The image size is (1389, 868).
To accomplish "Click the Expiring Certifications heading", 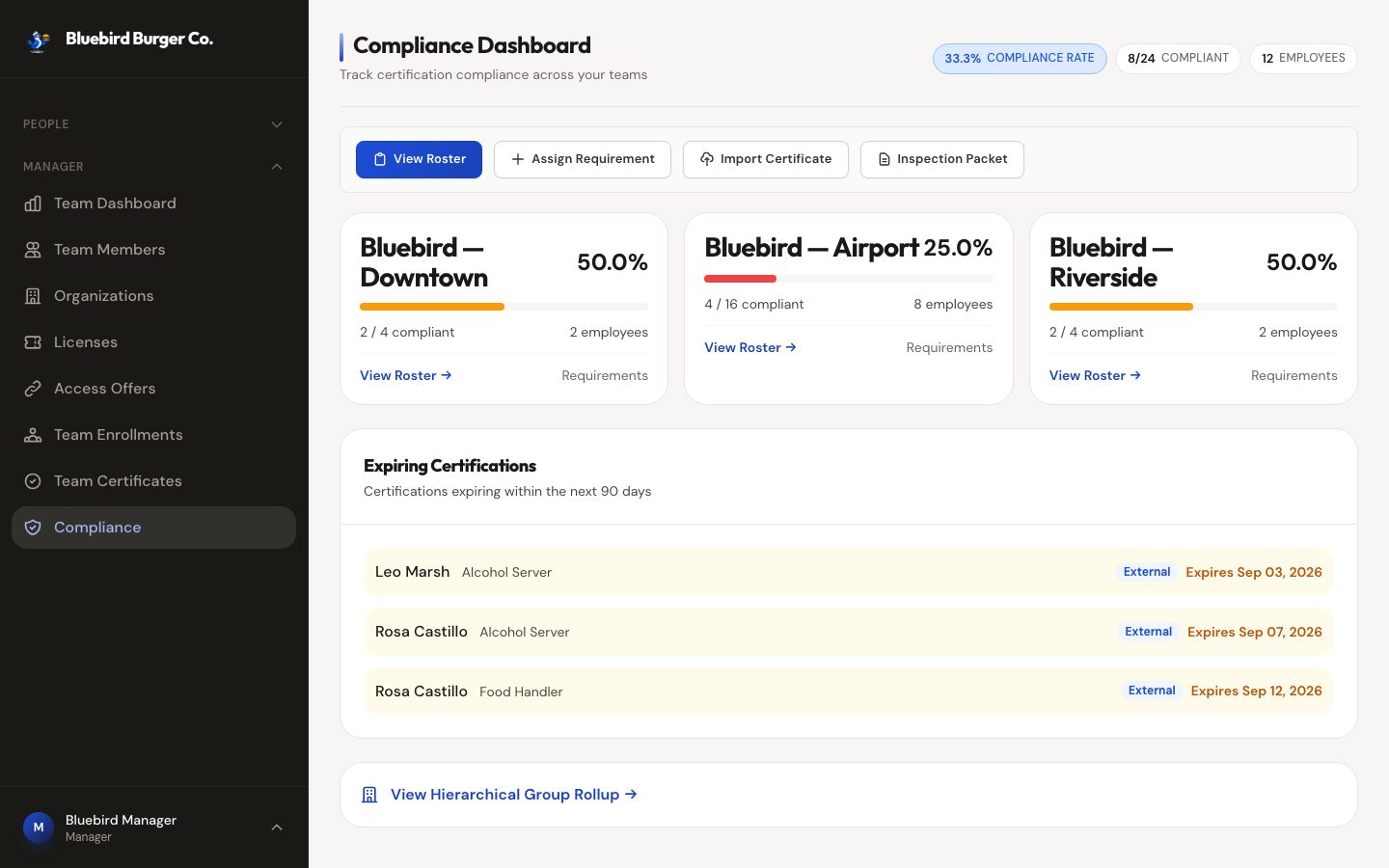I will 449,466.
